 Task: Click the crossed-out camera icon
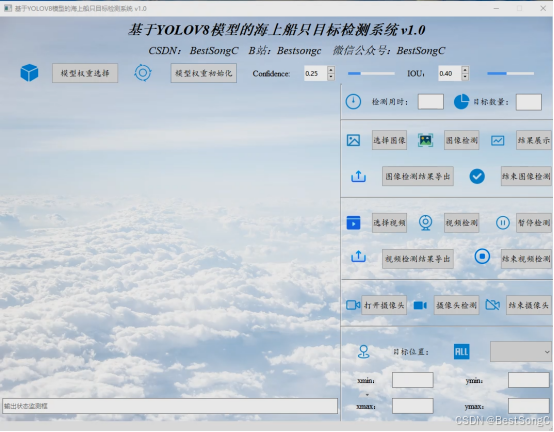click(493, 305)
